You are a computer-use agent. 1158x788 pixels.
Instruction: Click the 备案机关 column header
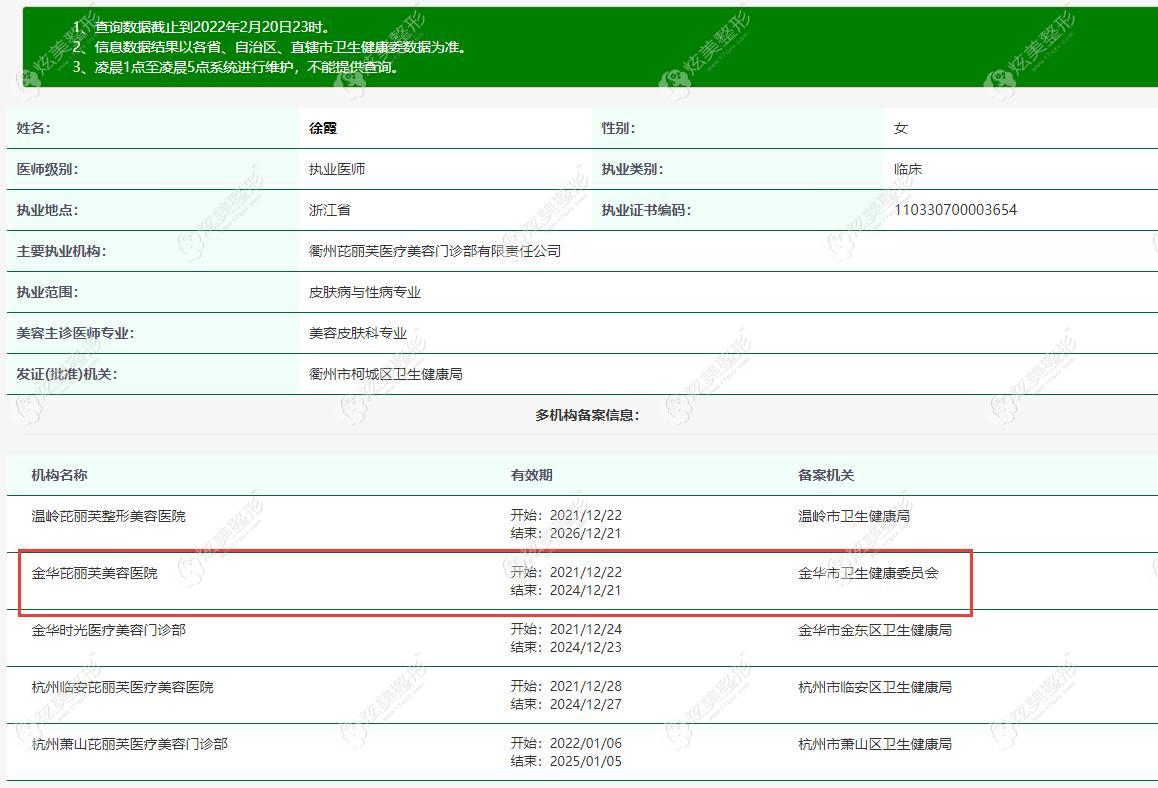tap(826, 475)
